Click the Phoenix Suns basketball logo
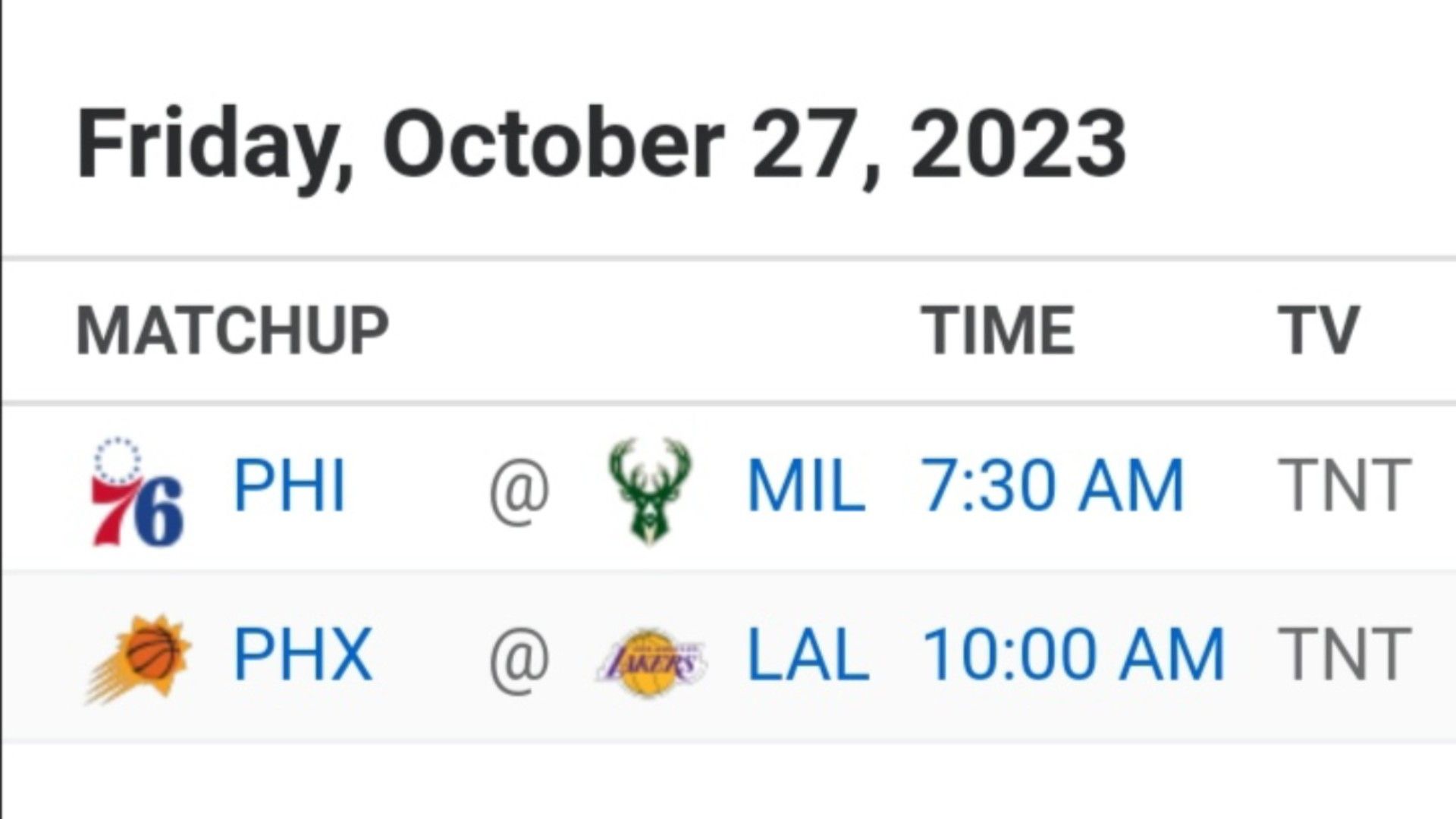1456x819 pixels. pyautogui.click(x=138, y=659)
